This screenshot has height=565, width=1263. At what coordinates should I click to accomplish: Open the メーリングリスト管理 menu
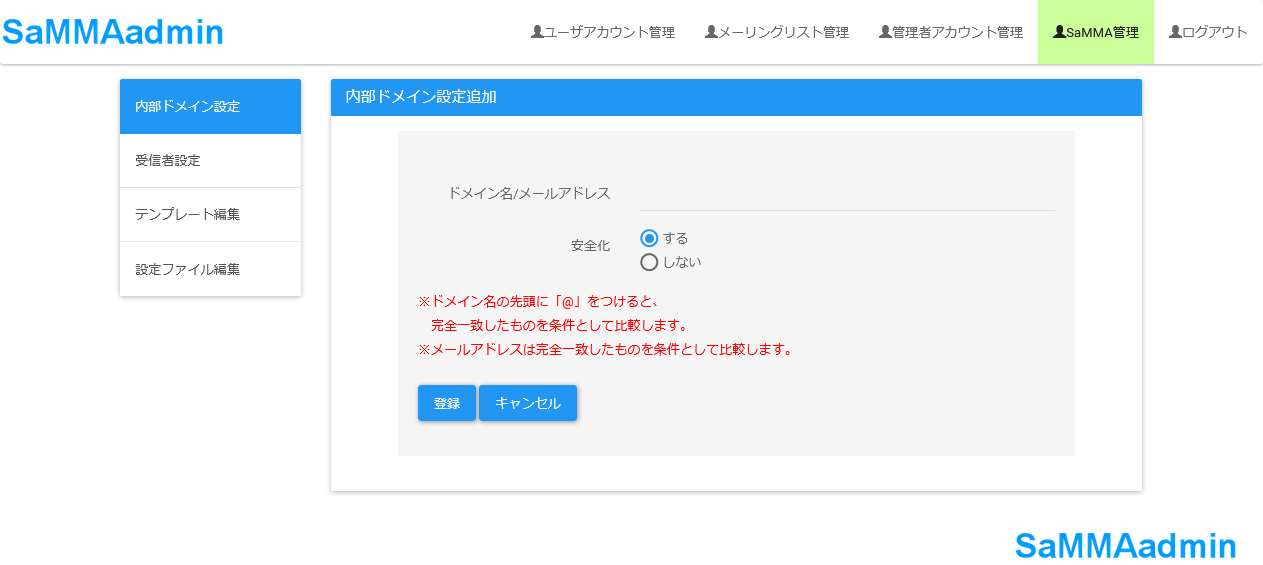click(x=777, y=32)
